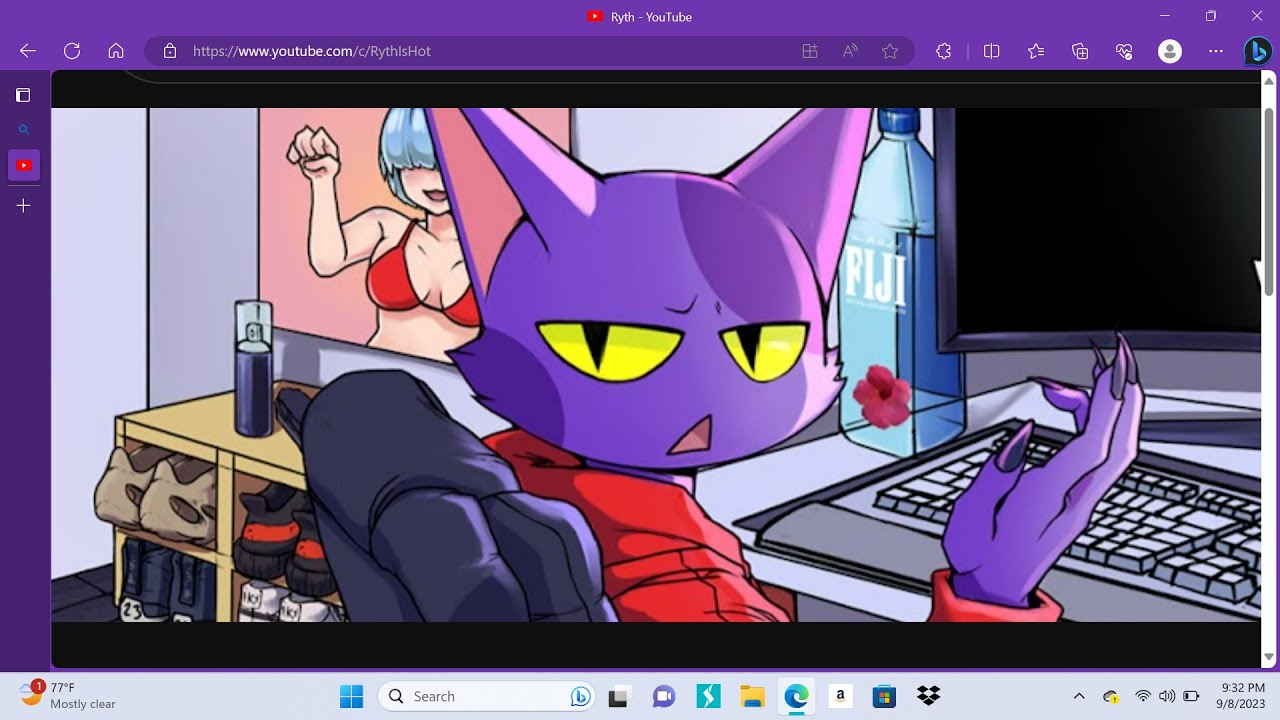The height and width of the screenshot is (720, 1280).
Task: Open Amazon from the taskbar
Action: 840,696
